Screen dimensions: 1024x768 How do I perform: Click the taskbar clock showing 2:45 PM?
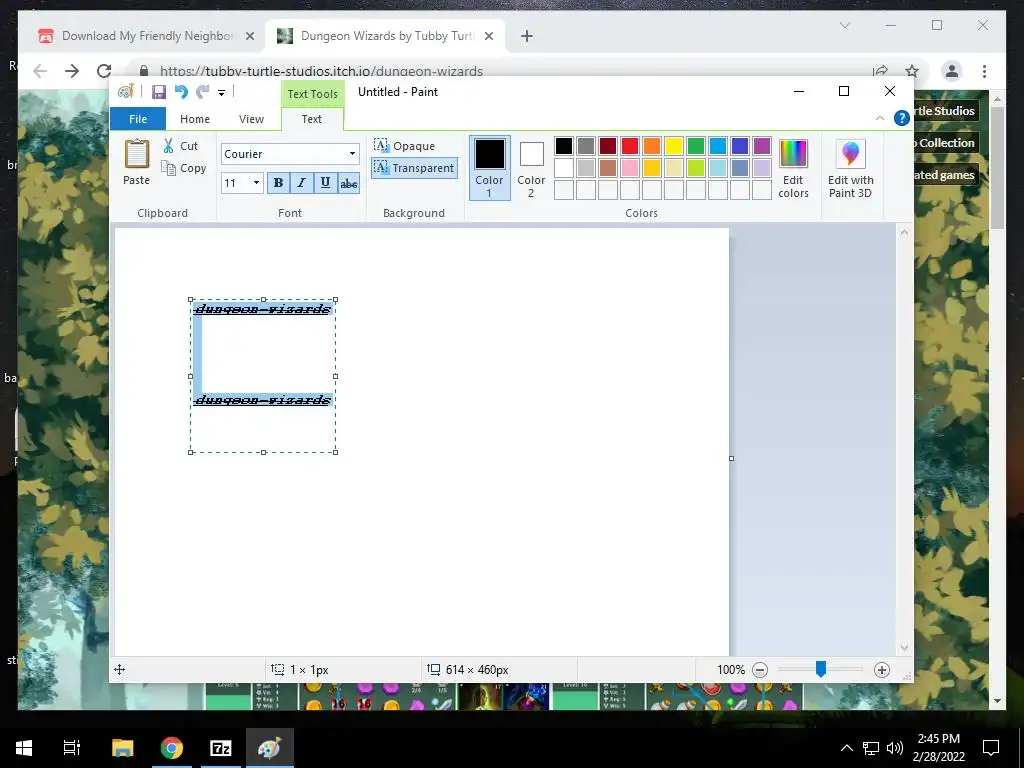(x=938, y=748)
